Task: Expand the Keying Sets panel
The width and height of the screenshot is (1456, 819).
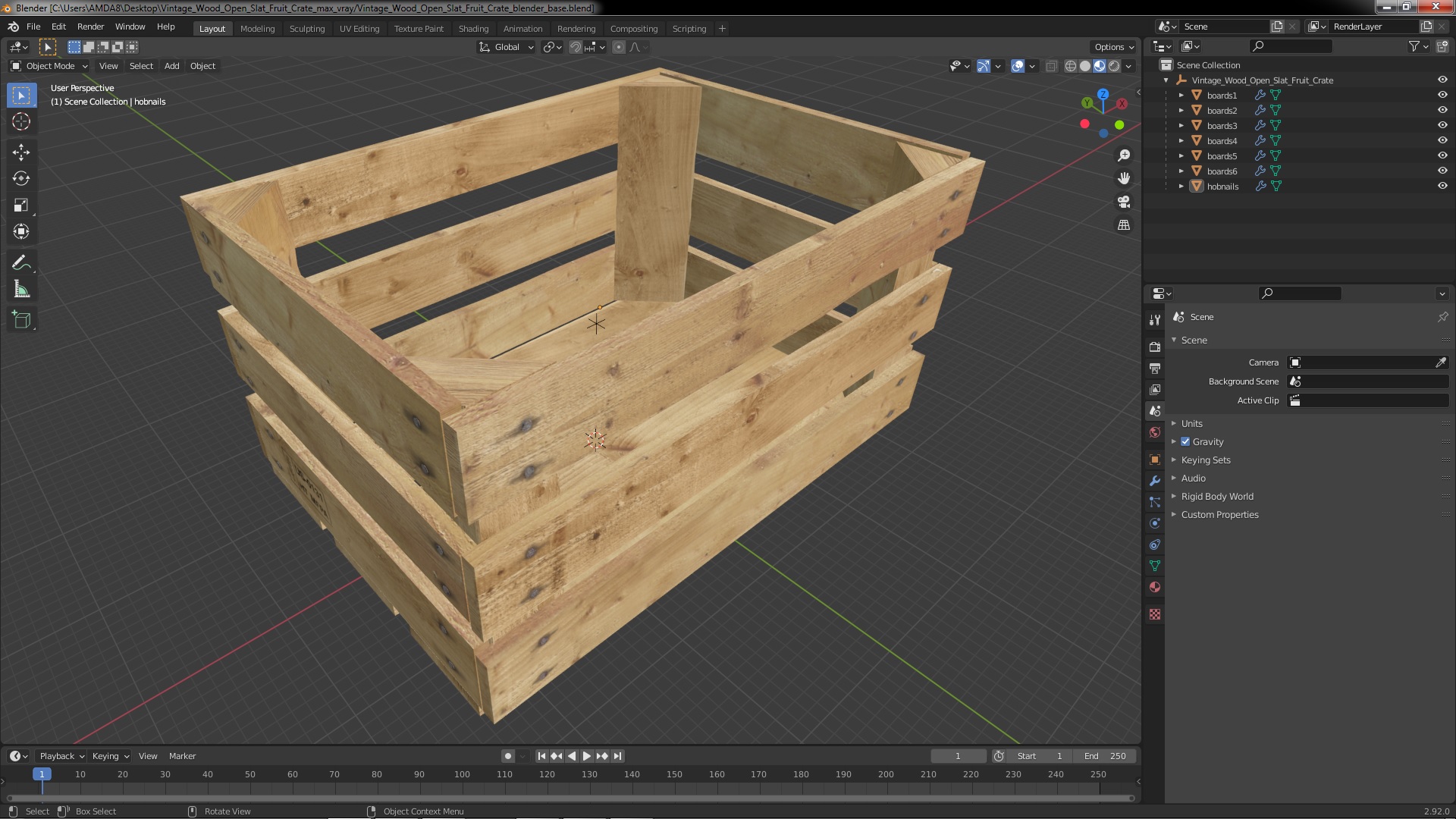Action: 1205,460
